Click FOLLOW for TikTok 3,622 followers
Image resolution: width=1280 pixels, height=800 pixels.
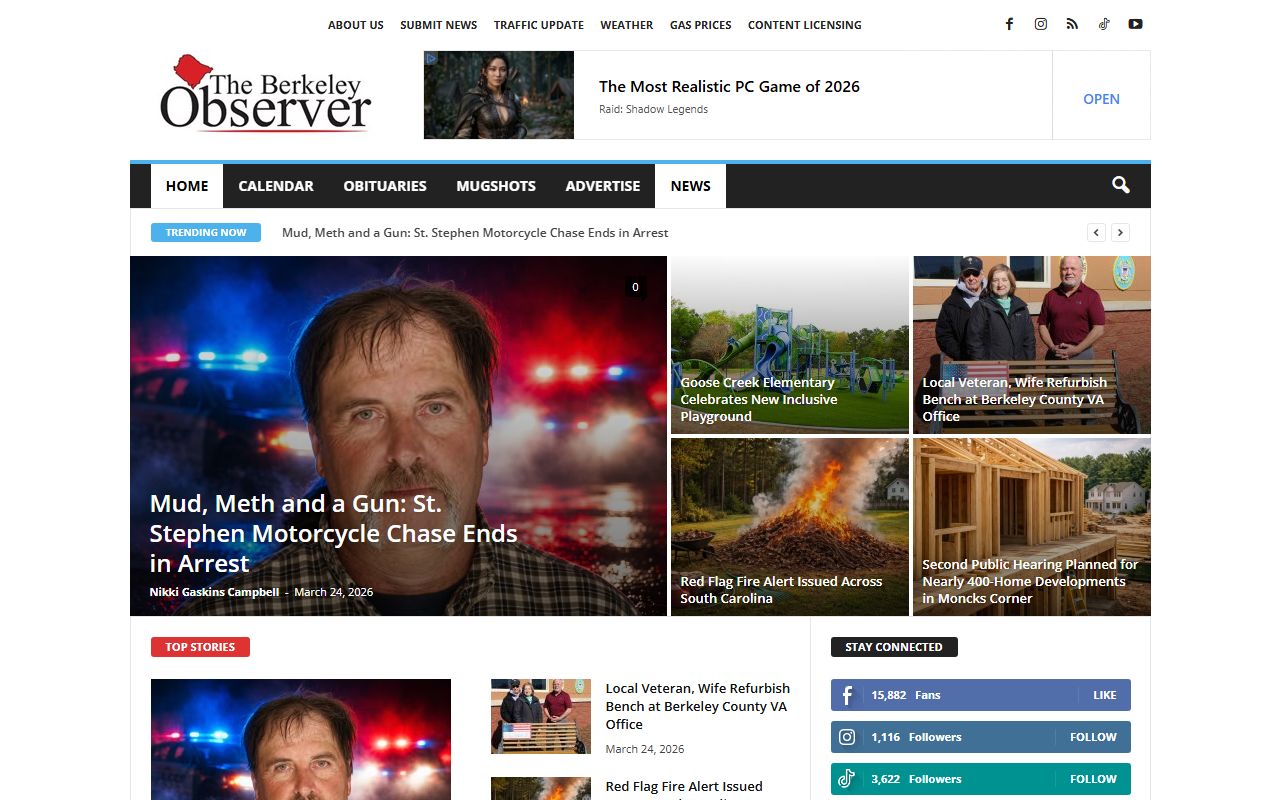1093,779
